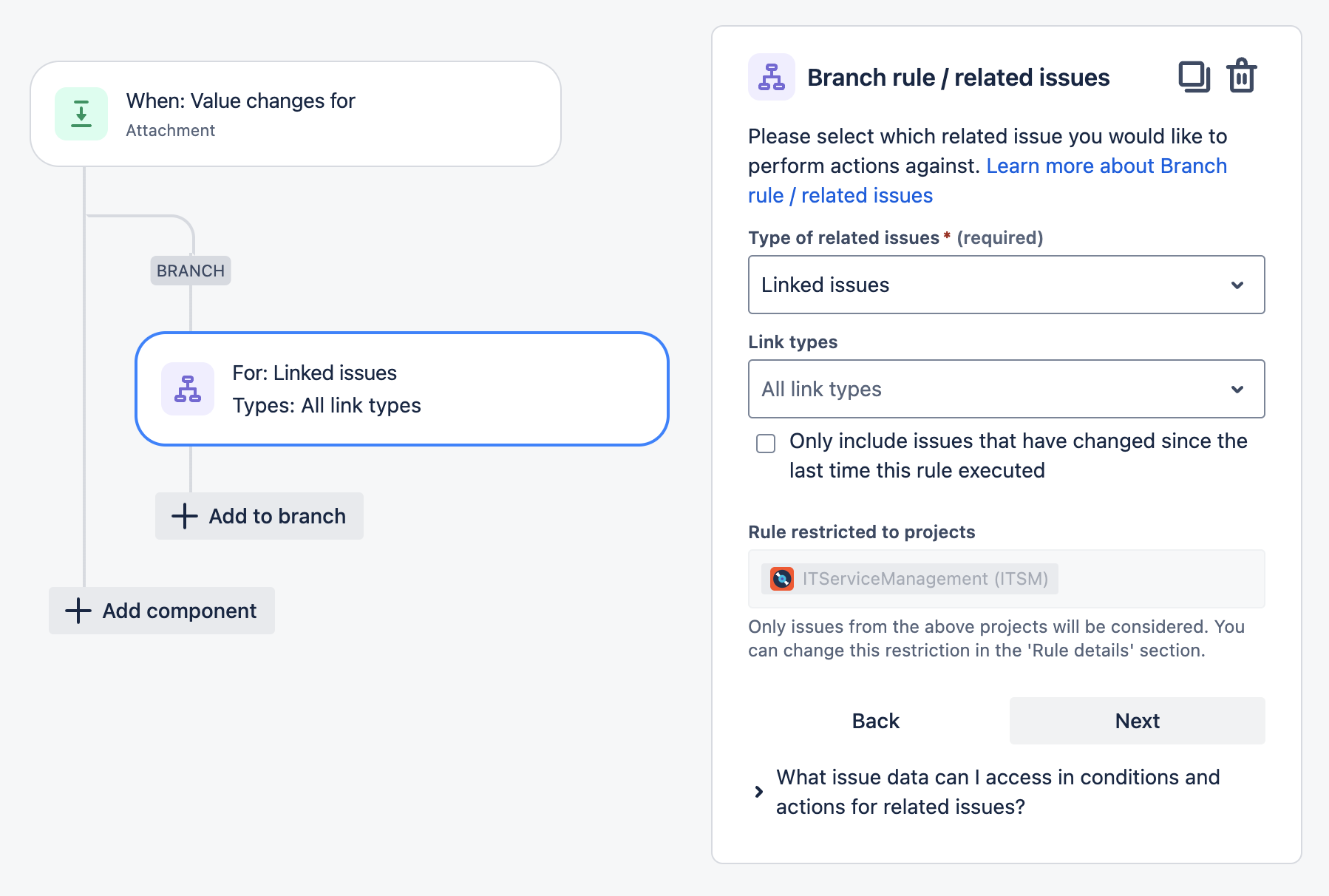
Task: Select the When: Value changes for trigger
Action: coord(296,114)
